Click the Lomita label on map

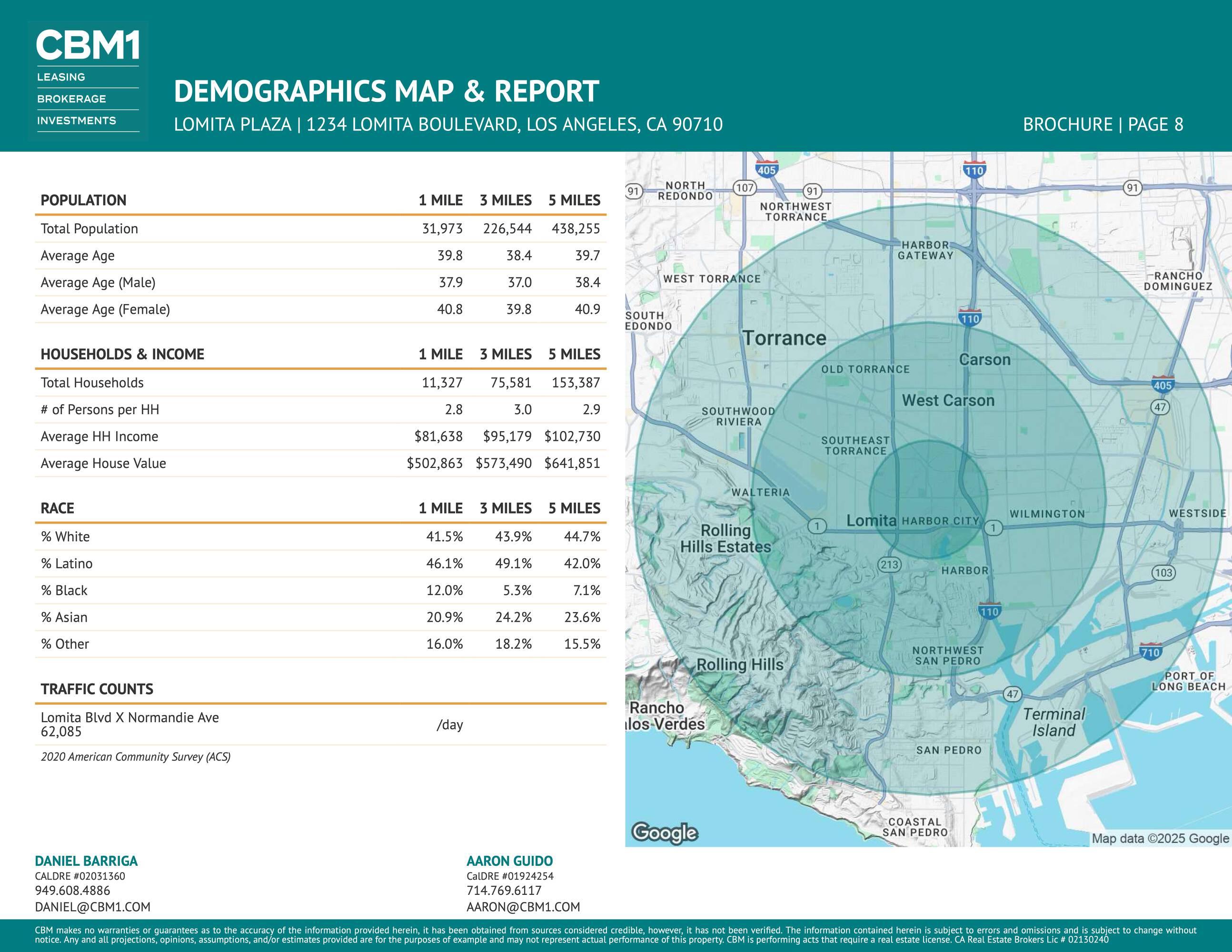pyautogui.click(x=871, y=521)
